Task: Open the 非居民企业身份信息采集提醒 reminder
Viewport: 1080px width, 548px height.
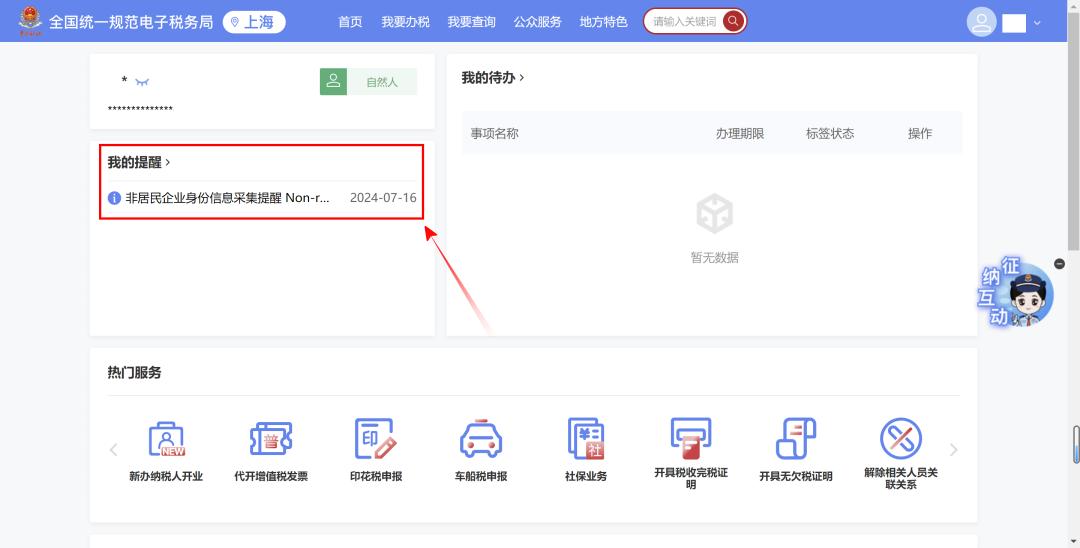Action: [226, 198]
